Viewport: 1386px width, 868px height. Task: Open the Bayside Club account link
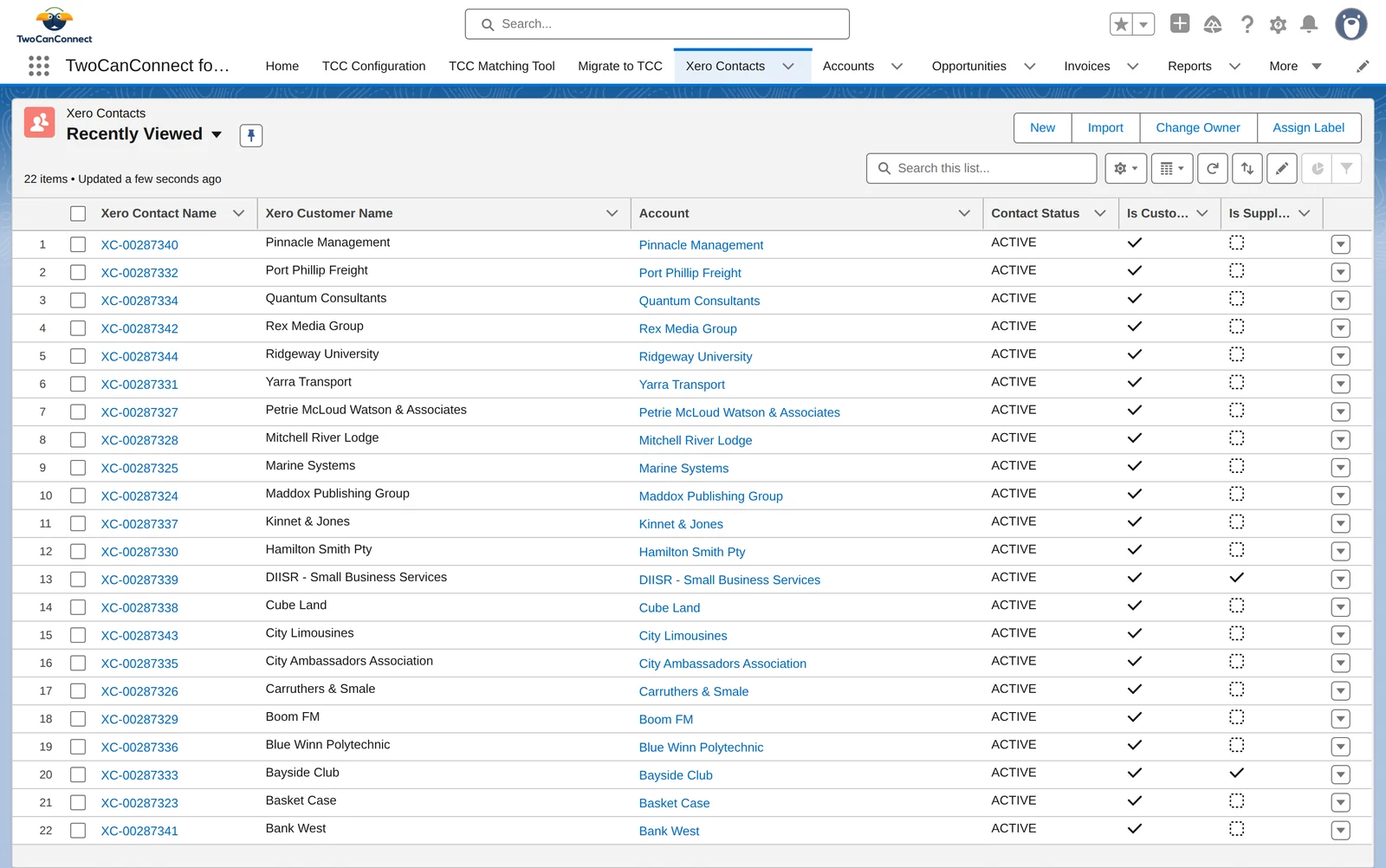click(x=676, y=775)
